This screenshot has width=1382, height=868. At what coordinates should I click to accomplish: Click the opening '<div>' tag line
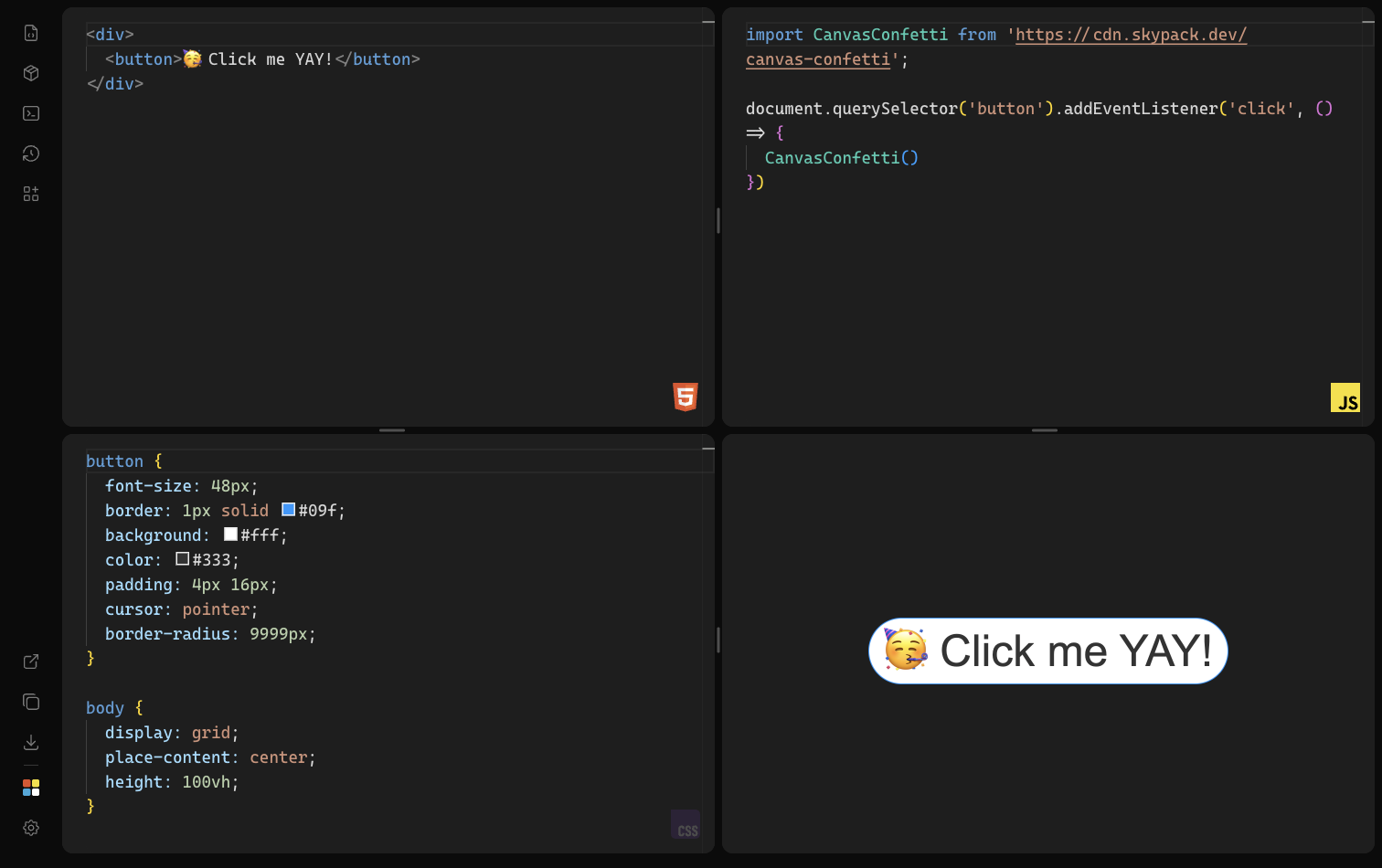click(110, 35)
